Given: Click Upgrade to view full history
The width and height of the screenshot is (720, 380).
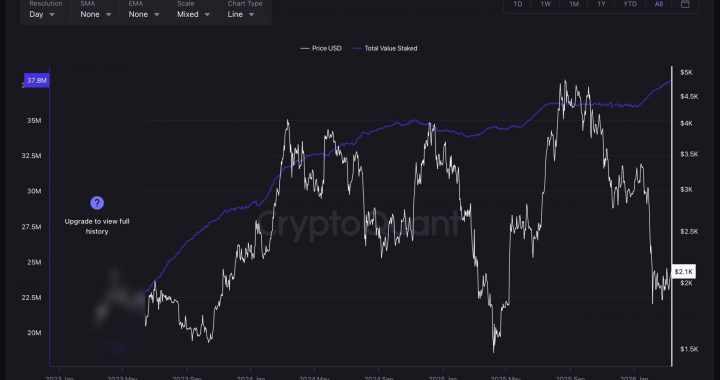Looking at the screenshot, I should click(97, 226).
